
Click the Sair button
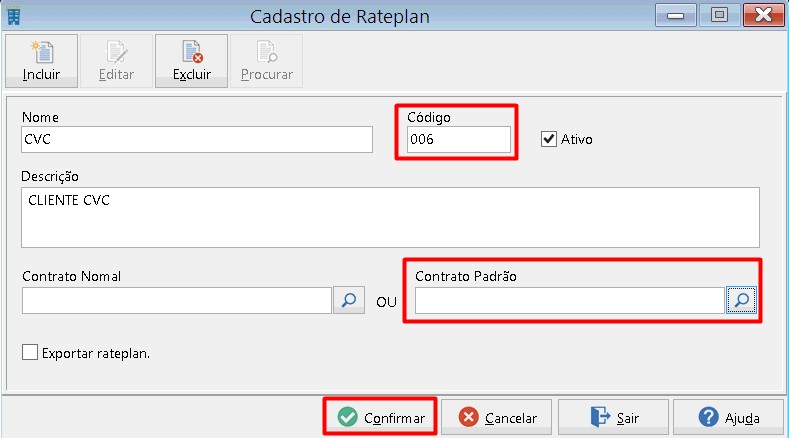[613, 417]
